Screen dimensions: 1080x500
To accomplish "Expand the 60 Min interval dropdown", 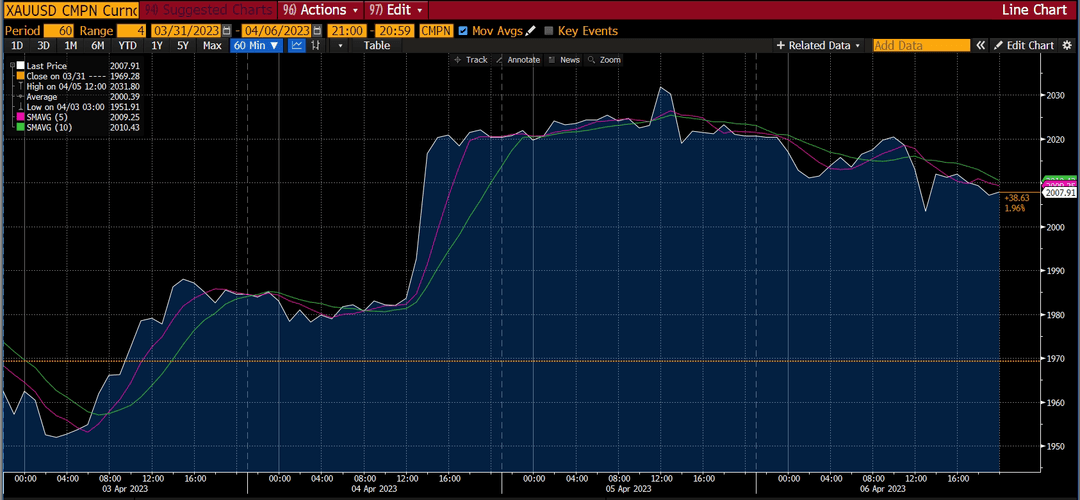I will pyautogui.click(x=257, y=45).
